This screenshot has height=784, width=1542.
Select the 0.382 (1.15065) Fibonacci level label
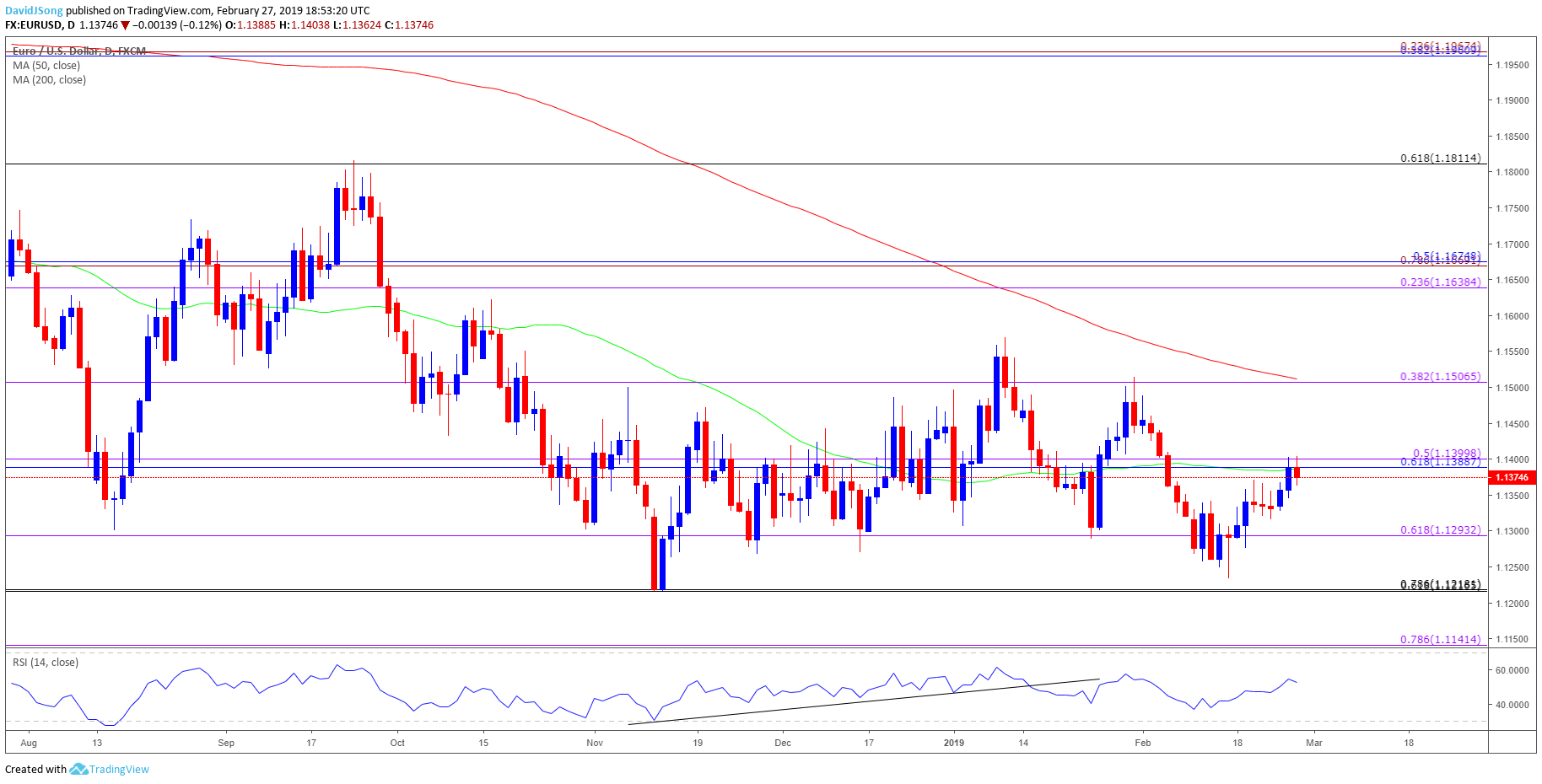click(1440, 377)
